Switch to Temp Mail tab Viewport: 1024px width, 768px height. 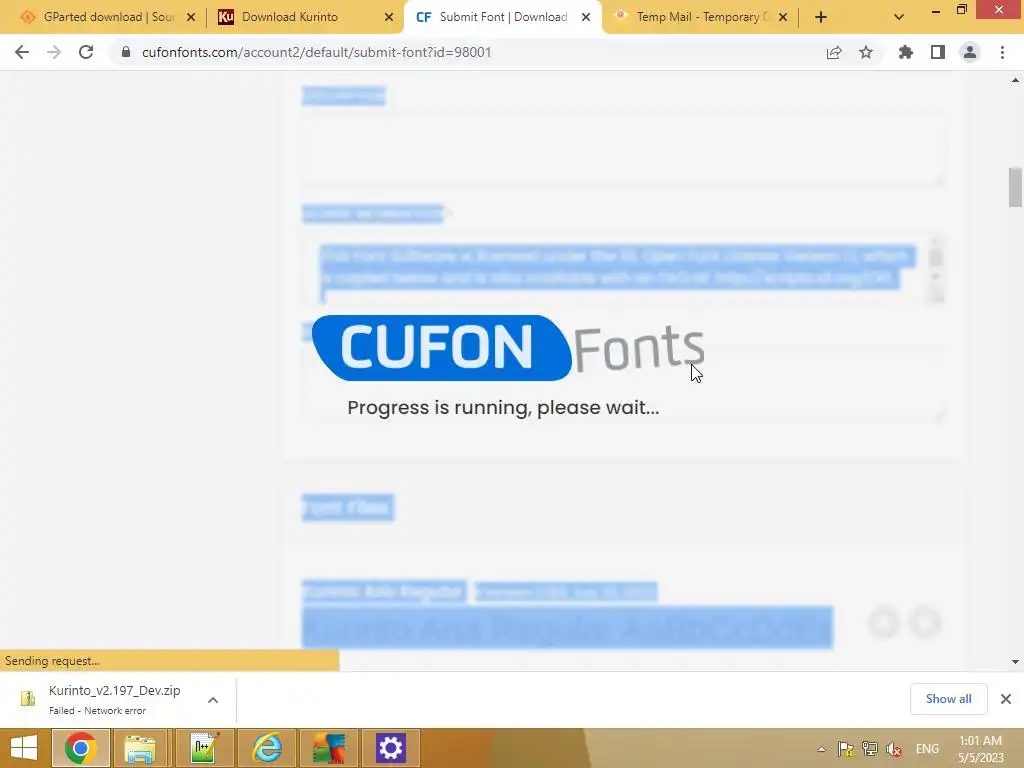click(702, 17)
